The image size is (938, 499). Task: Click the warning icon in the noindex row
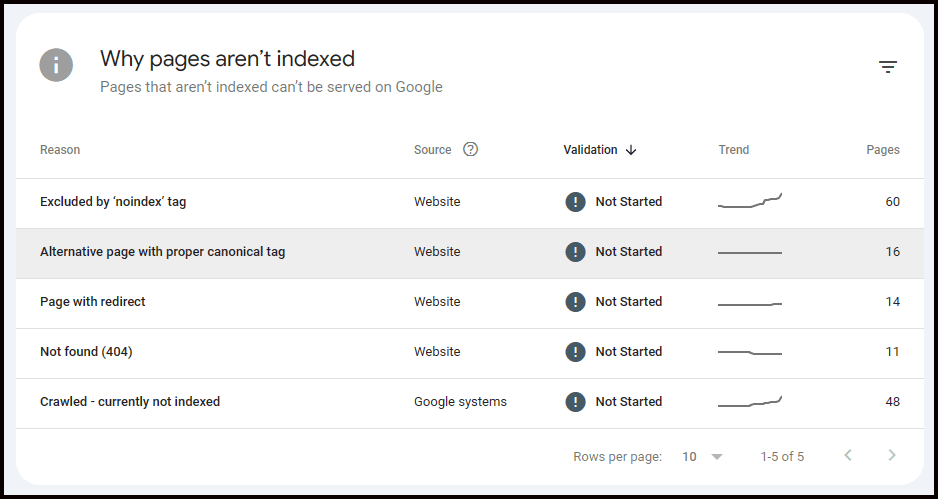click(575, 202)
